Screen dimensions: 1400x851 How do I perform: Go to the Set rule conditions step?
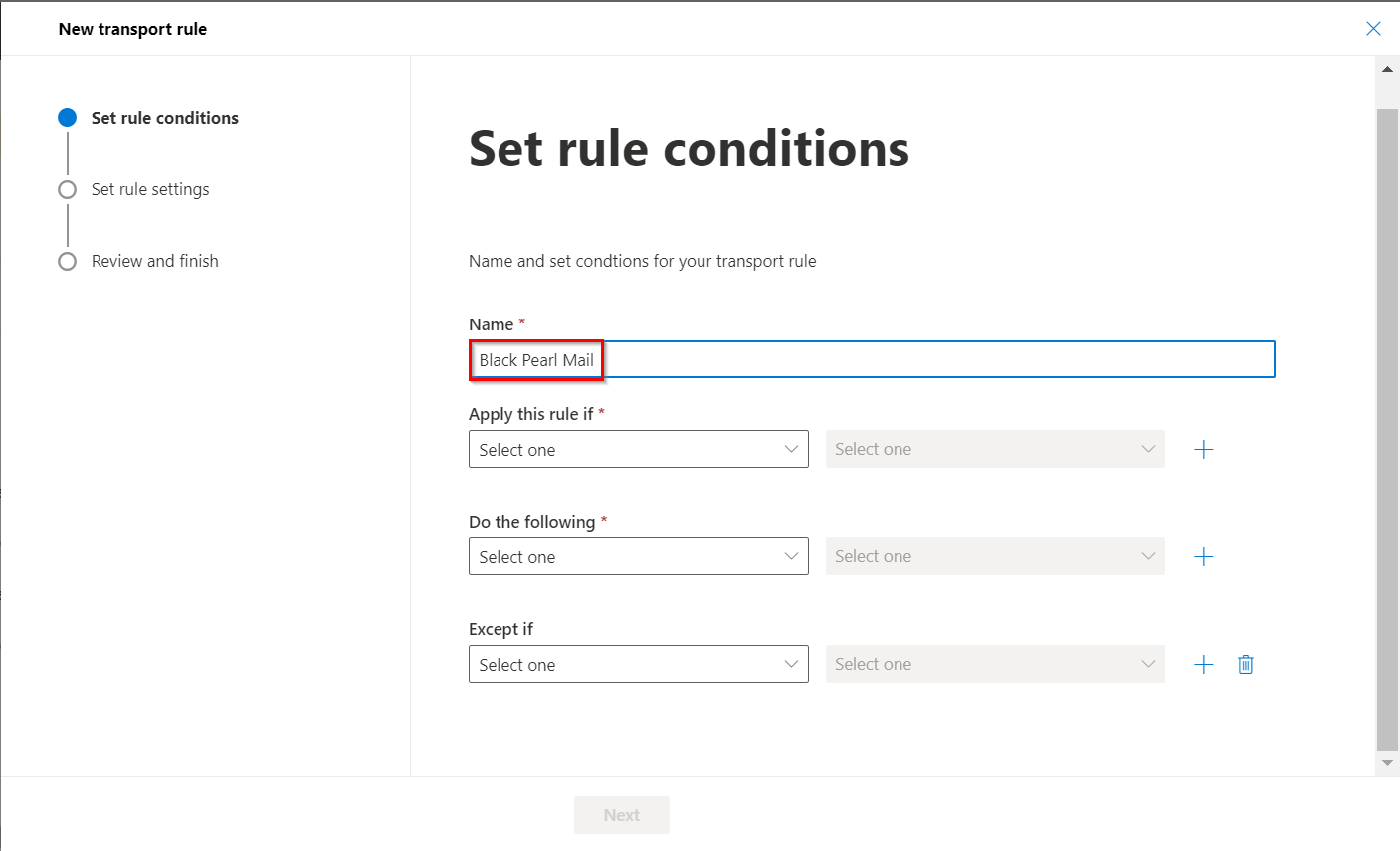[x=164, y=118]
